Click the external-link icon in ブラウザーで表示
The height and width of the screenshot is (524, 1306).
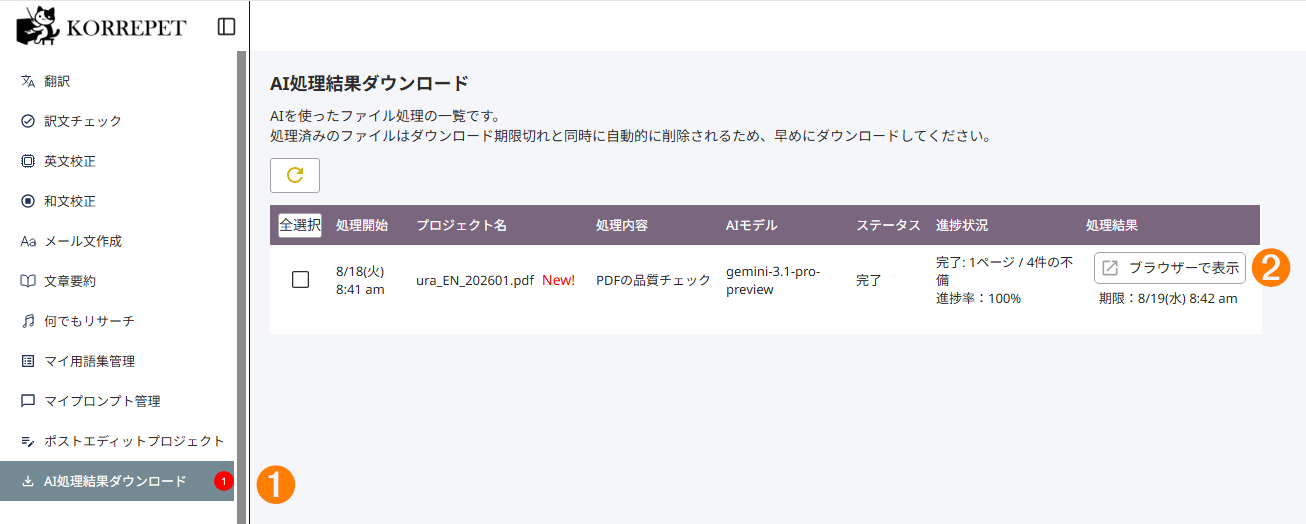click(x=1110, y=268)
